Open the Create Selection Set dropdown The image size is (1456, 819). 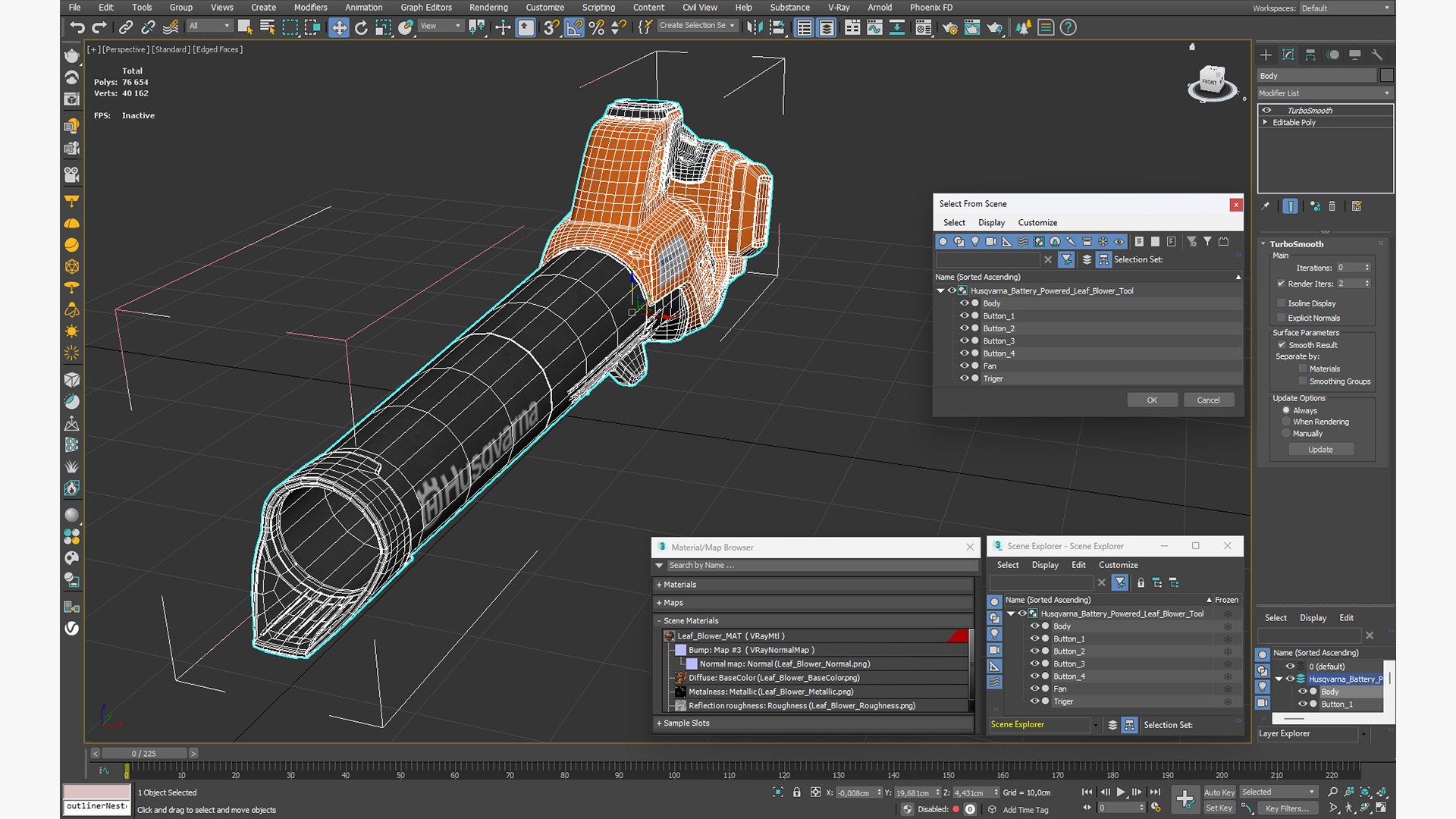(697, 26)
